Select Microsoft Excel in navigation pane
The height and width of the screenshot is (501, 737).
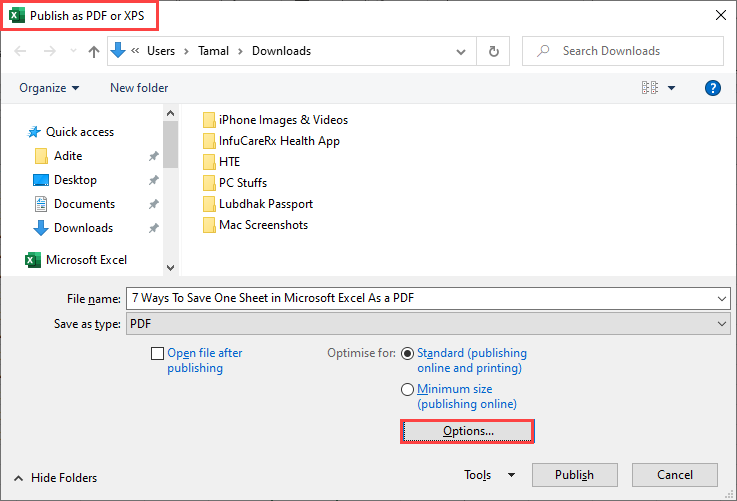[86, 259]
